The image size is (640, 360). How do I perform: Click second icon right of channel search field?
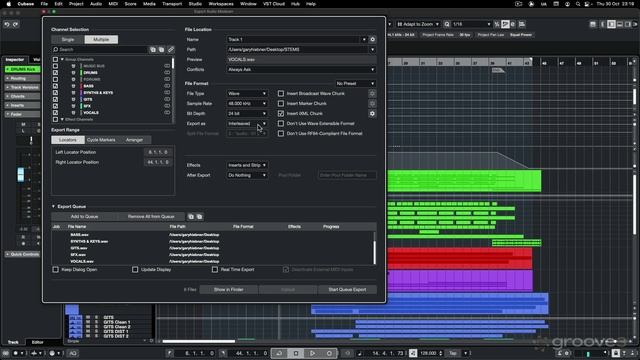[162, 49]
